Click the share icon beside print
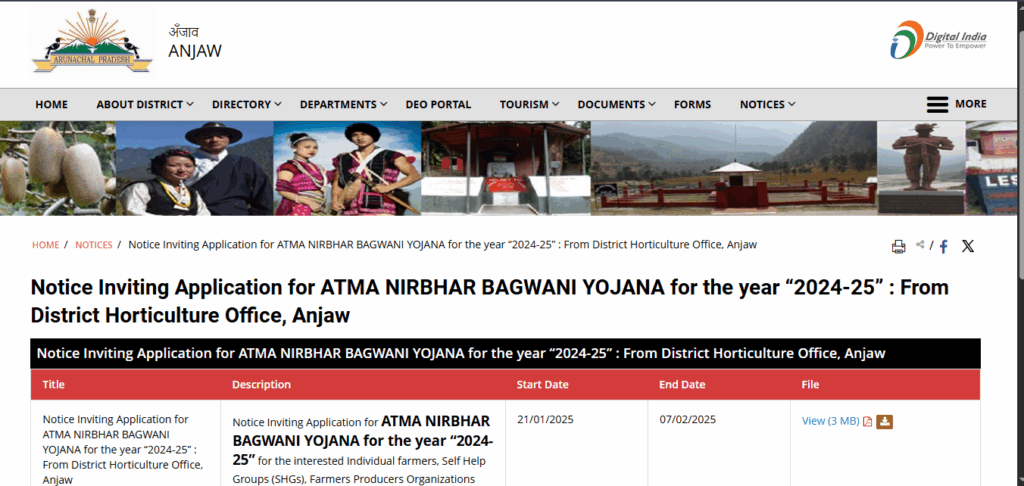Viewport: 1024px width, 486px height. [920, 245]
